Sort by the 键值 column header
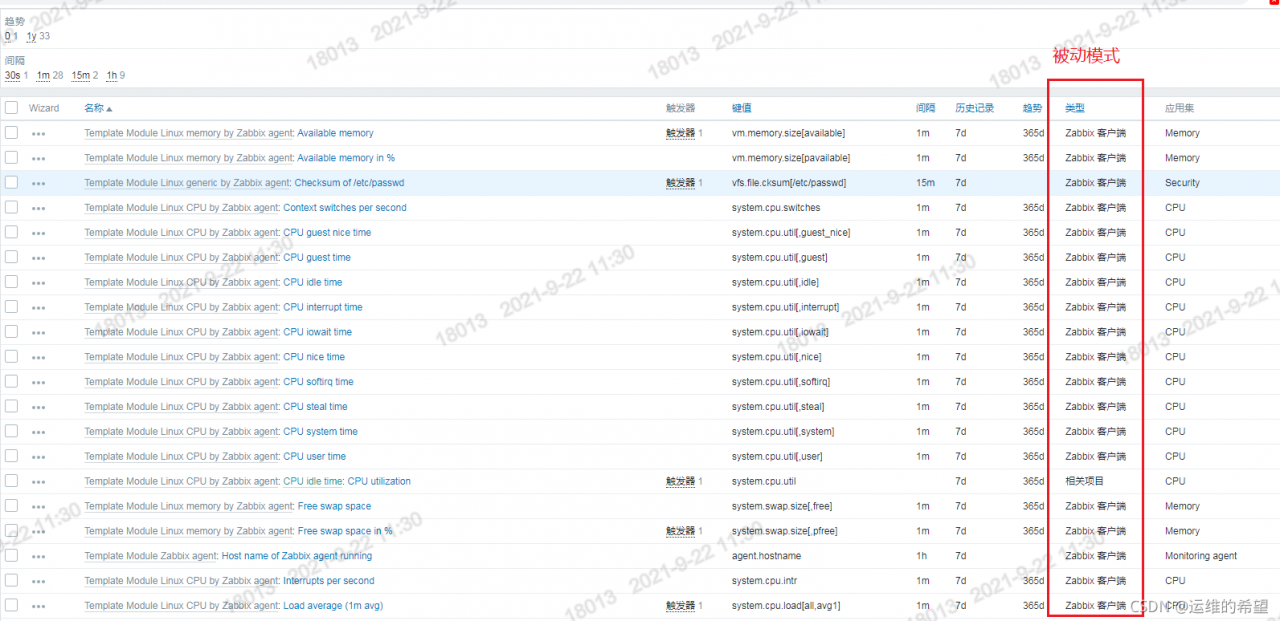1280x621 pixels. pos(741,108)
